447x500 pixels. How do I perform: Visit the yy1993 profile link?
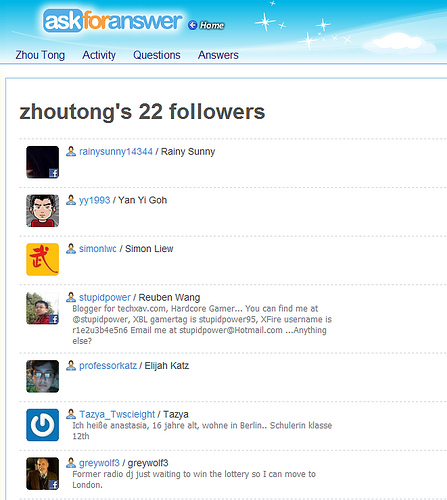94,200
